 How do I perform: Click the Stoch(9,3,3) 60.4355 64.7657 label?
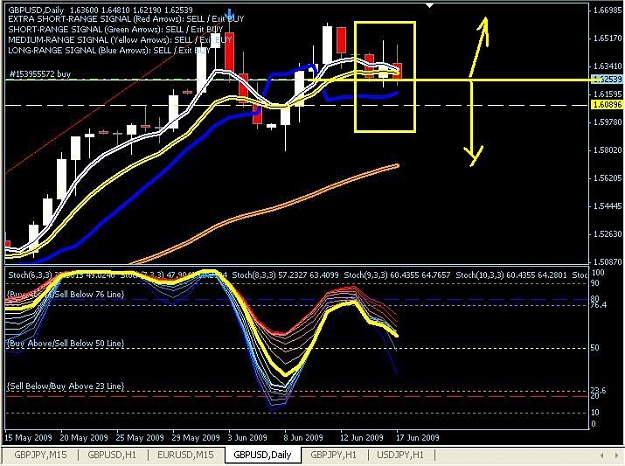397,275
